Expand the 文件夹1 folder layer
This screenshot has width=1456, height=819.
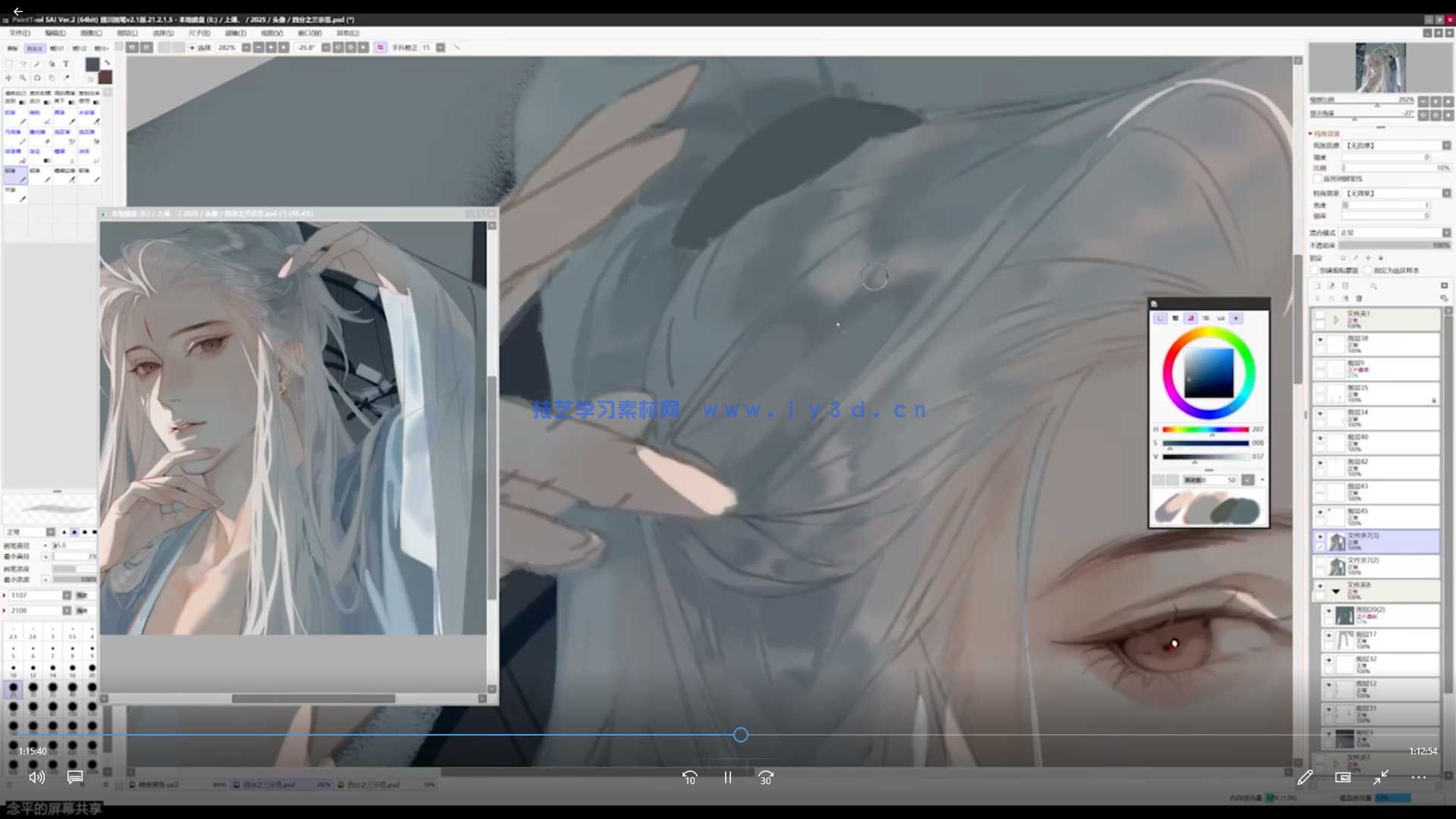coord(1336,320)
